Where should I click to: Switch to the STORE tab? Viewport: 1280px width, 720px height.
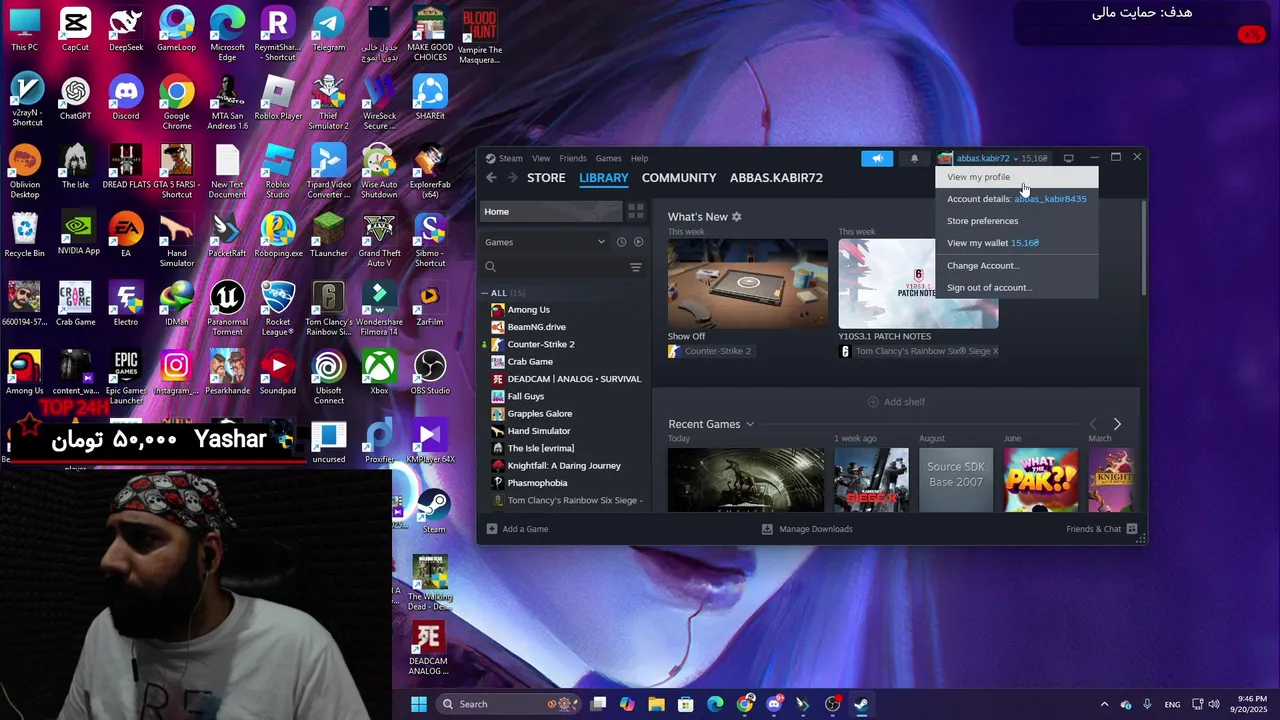pos(546,178)
